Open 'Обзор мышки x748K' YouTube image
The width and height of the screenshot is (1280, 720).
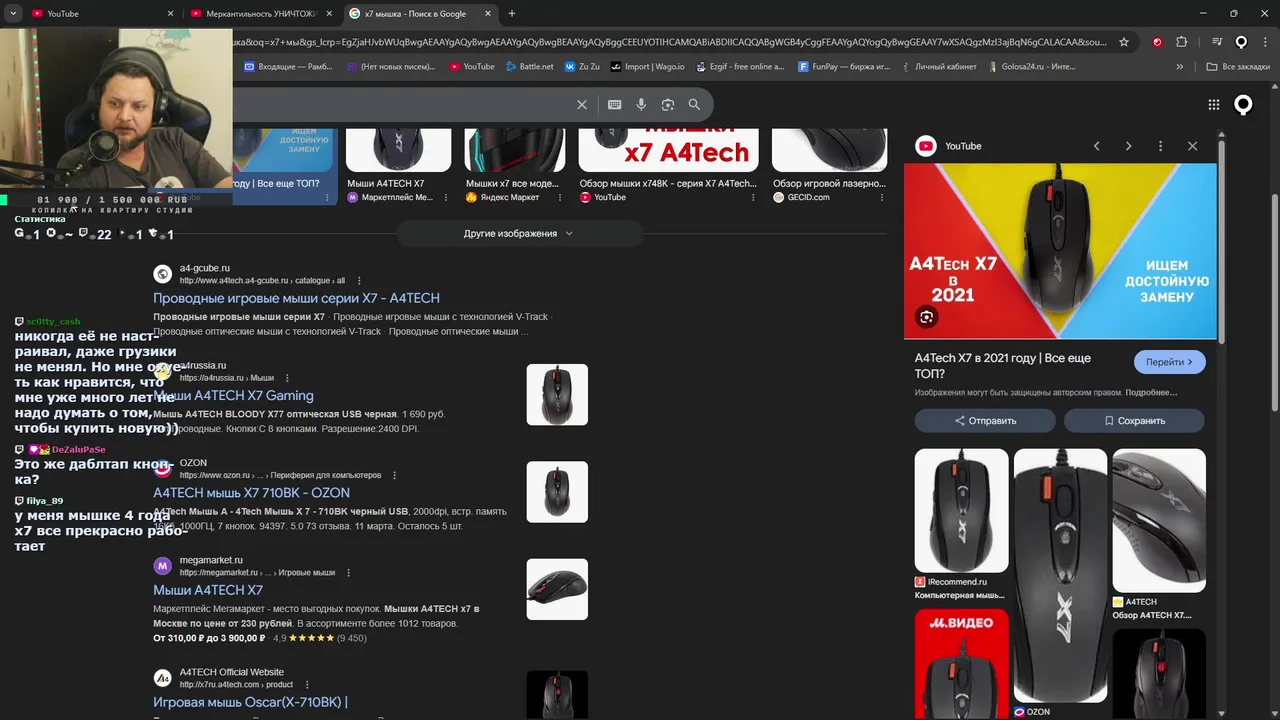(668, 150)
